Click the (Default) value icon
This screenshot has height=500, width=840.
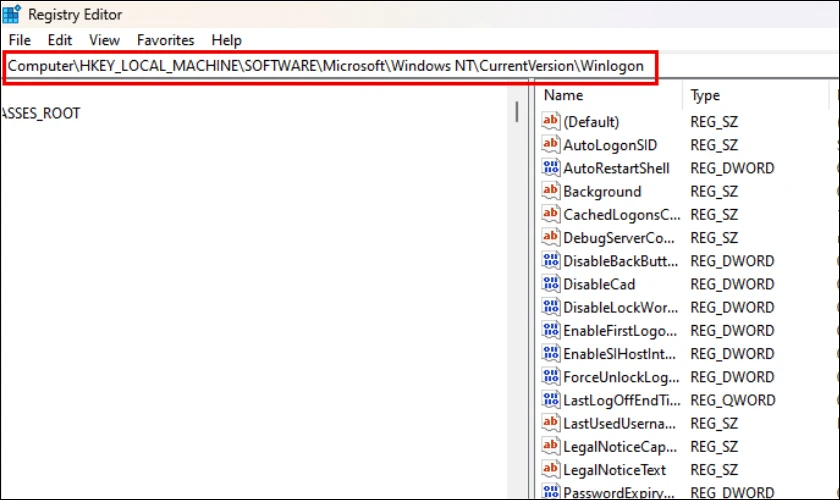coord(551,122)
